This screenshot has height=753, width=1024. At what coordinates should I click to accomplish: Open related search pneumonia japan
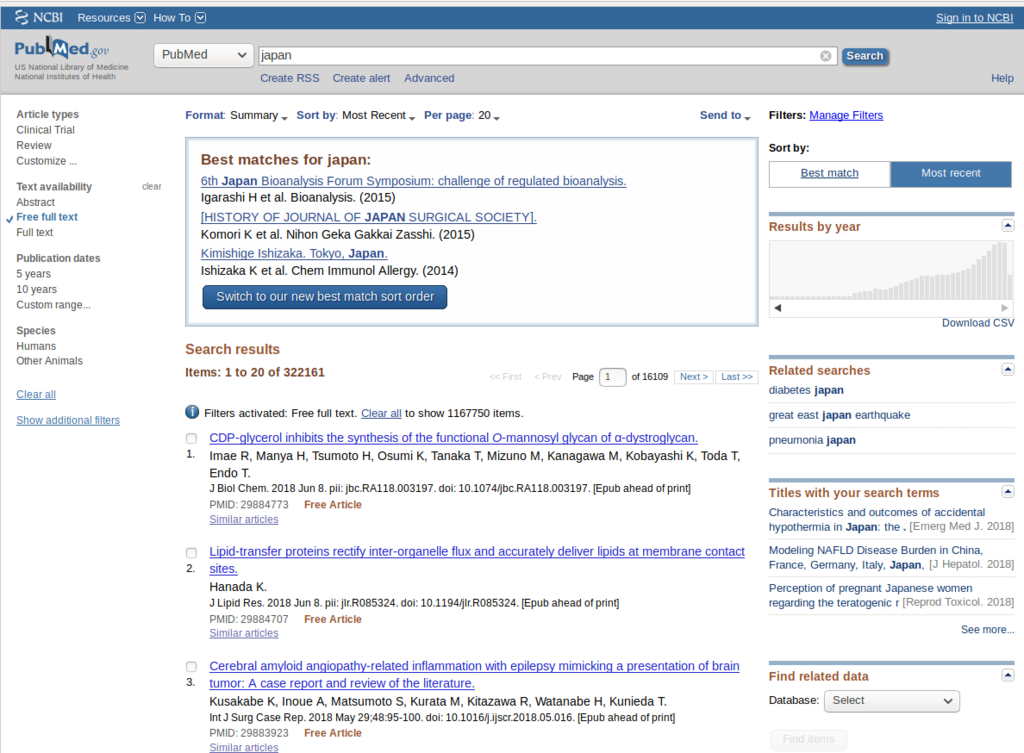(x=812, y=440)
